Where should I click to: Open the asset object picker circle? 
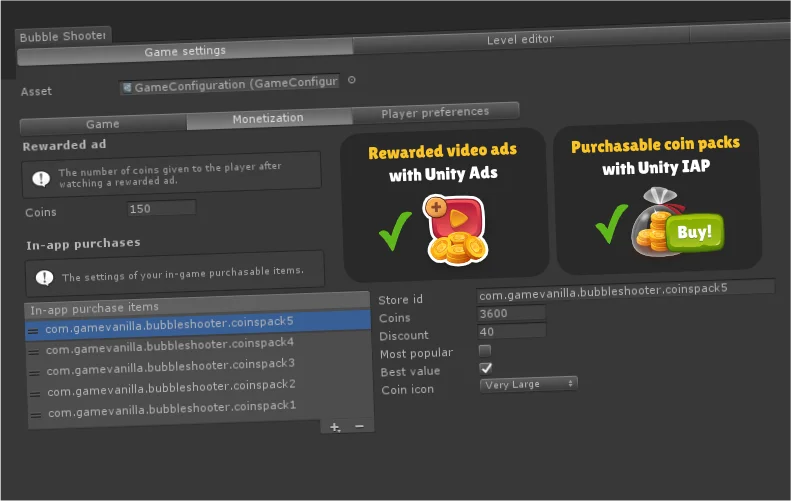(x=352, y=80)
